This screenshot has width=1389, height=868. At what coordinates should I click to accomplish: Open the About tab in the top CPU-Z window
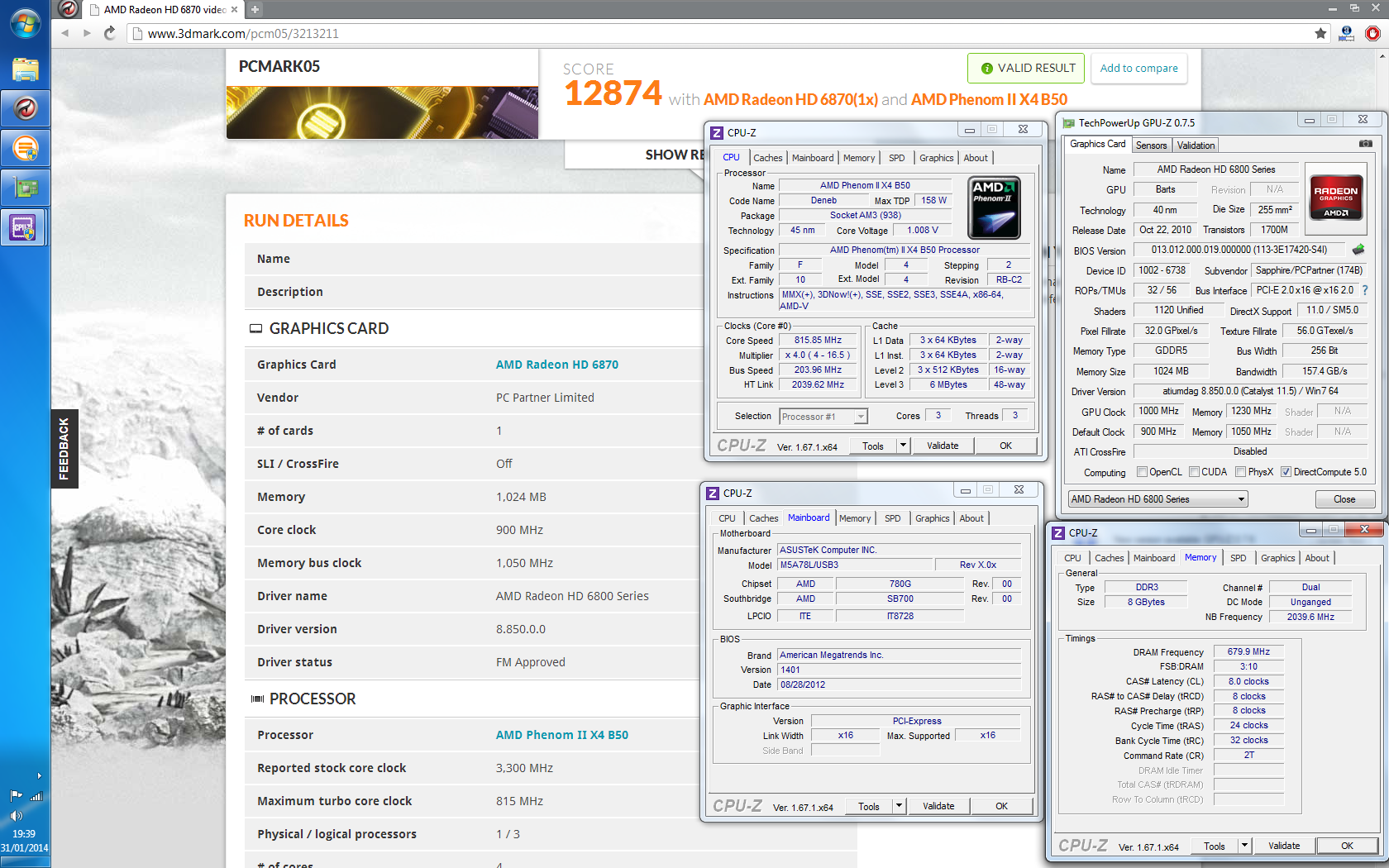[976, 158]
